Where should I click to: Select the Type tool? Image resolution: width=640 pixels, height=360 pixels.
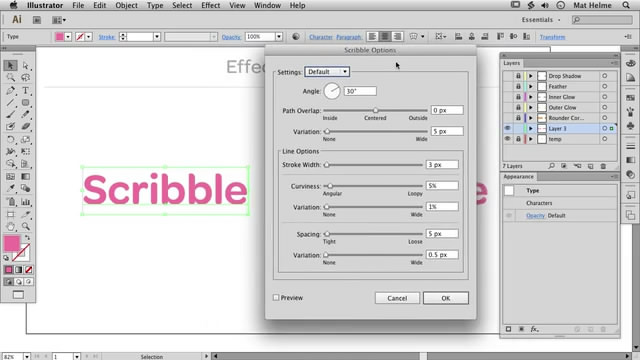click(25, 90)
